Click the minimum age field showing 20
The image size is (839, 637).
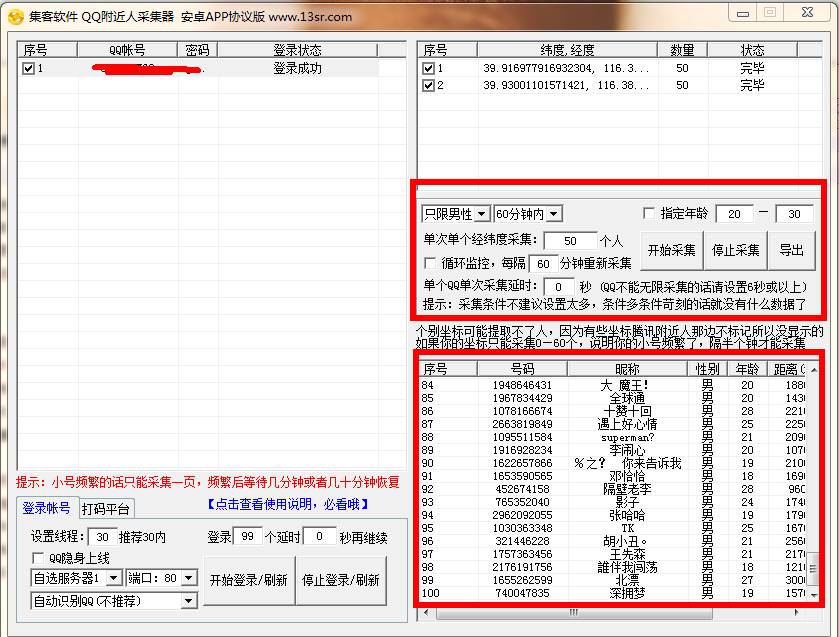[x=734, y=214]
